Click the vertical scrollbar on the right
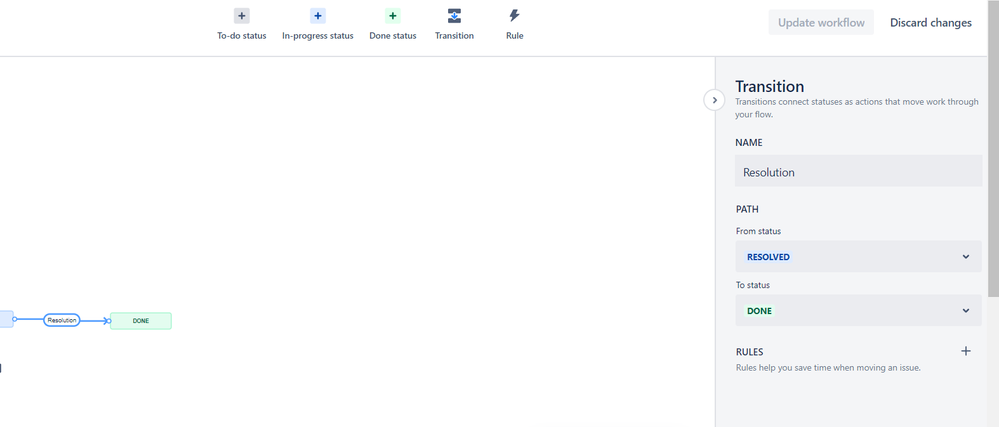The image size is (999, 427). coord(993,148)
